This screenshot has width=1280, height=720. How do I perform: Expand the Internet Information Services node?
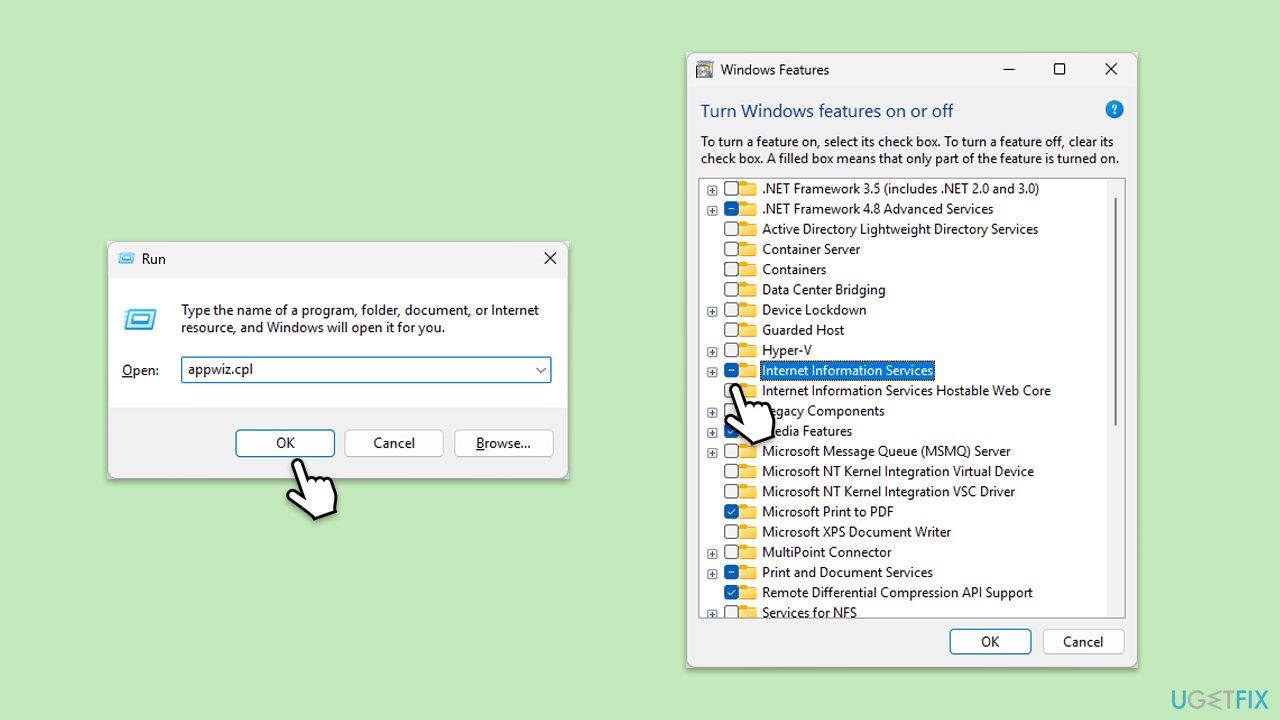coord(712,371)
